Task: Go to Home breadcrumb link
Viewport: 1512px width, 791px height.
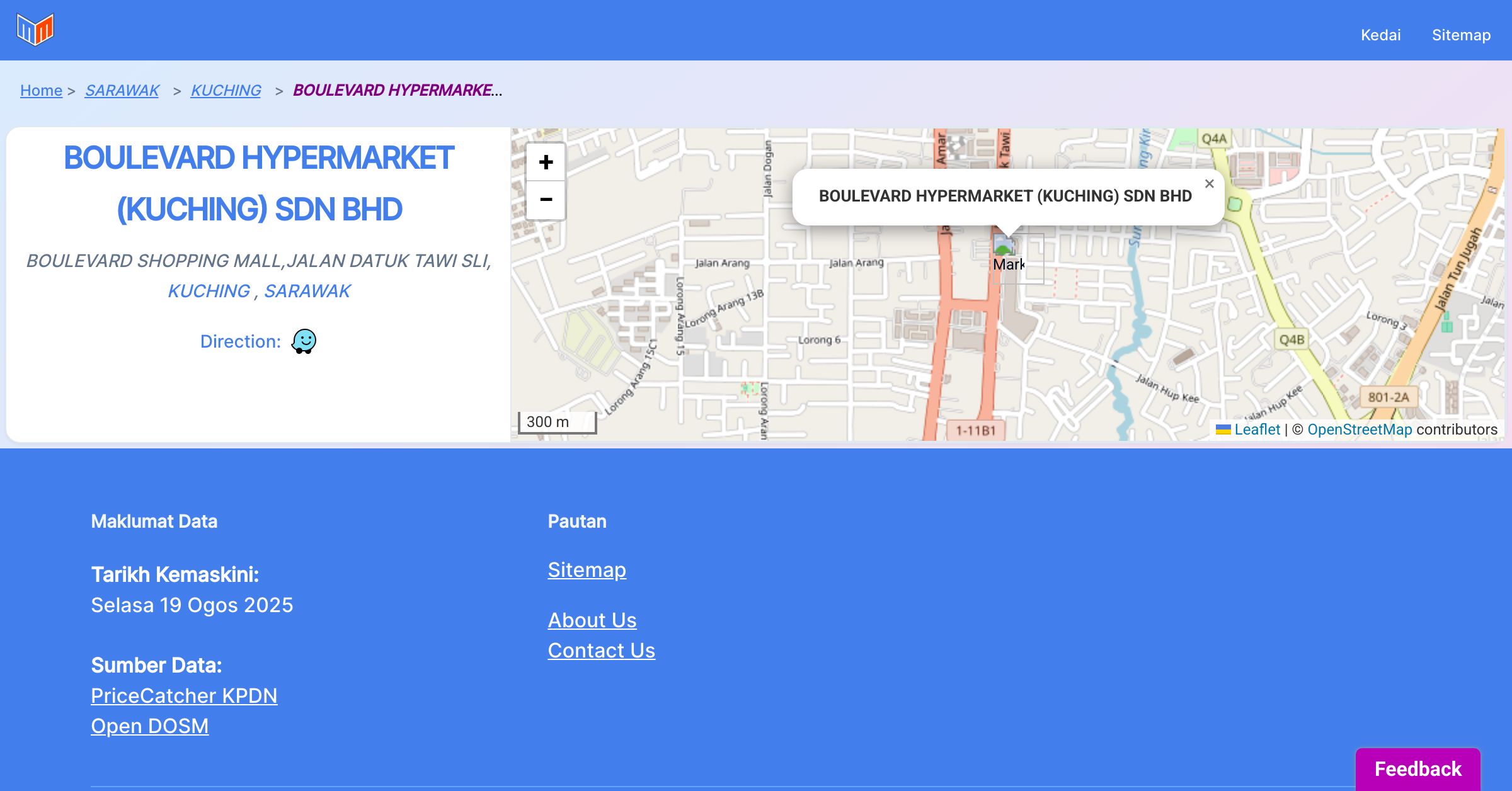Action: (x=41, y=91)
